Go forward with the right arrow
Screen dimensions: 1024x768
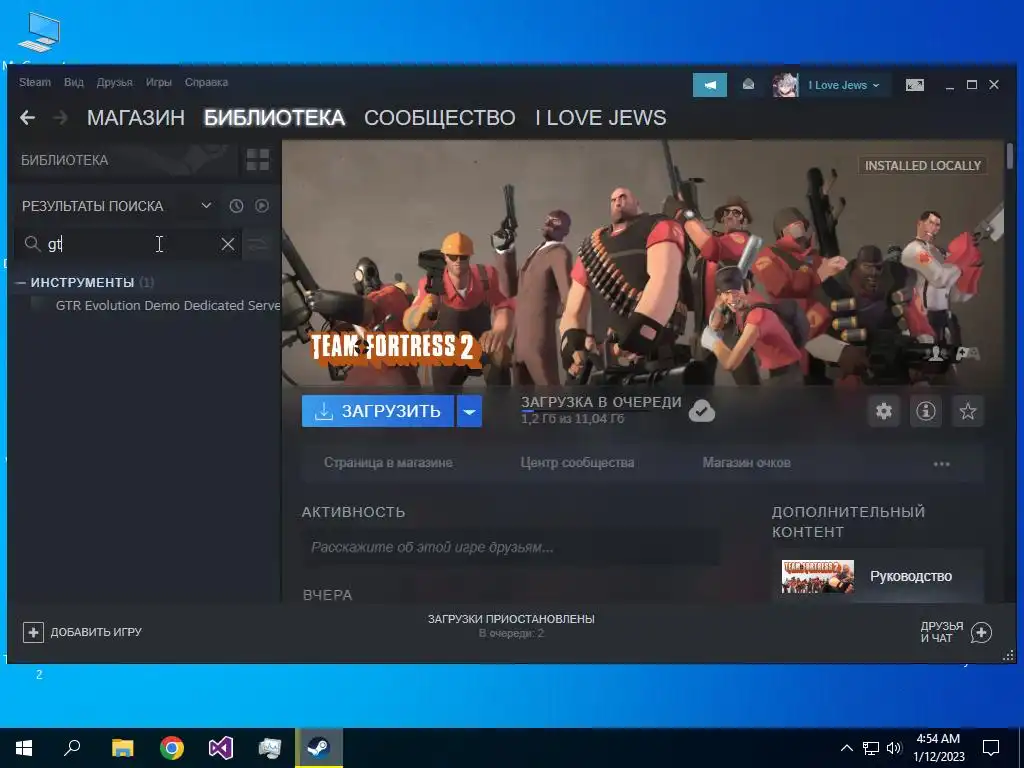[60, 118]
